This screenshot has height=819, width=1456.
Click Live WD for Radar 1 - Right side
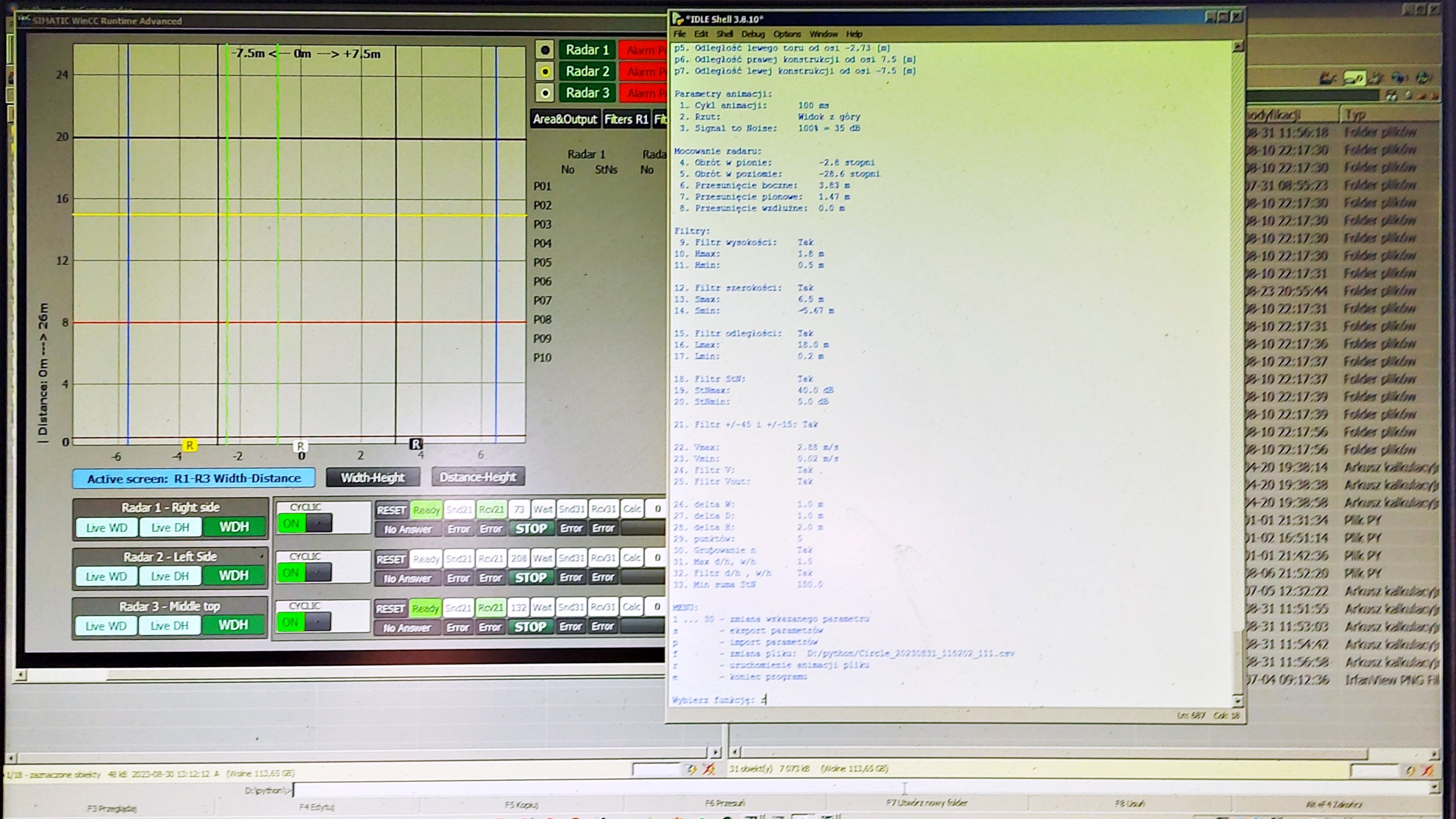coord(106,528)
